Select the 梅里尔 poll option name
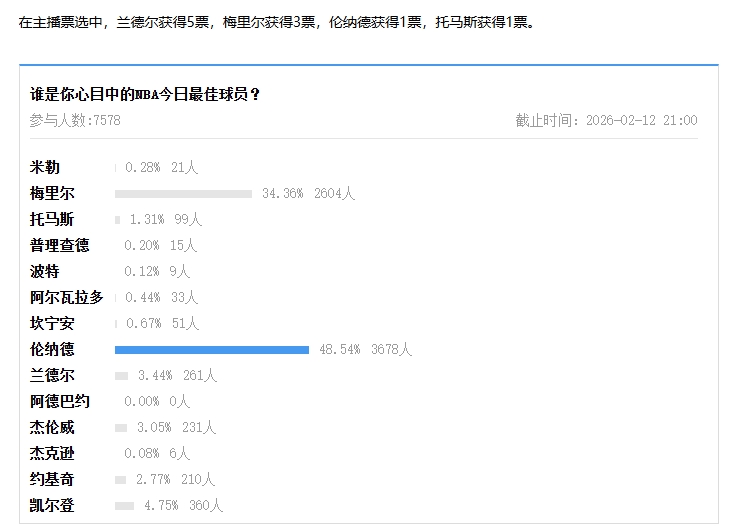 tap(52, 193)
